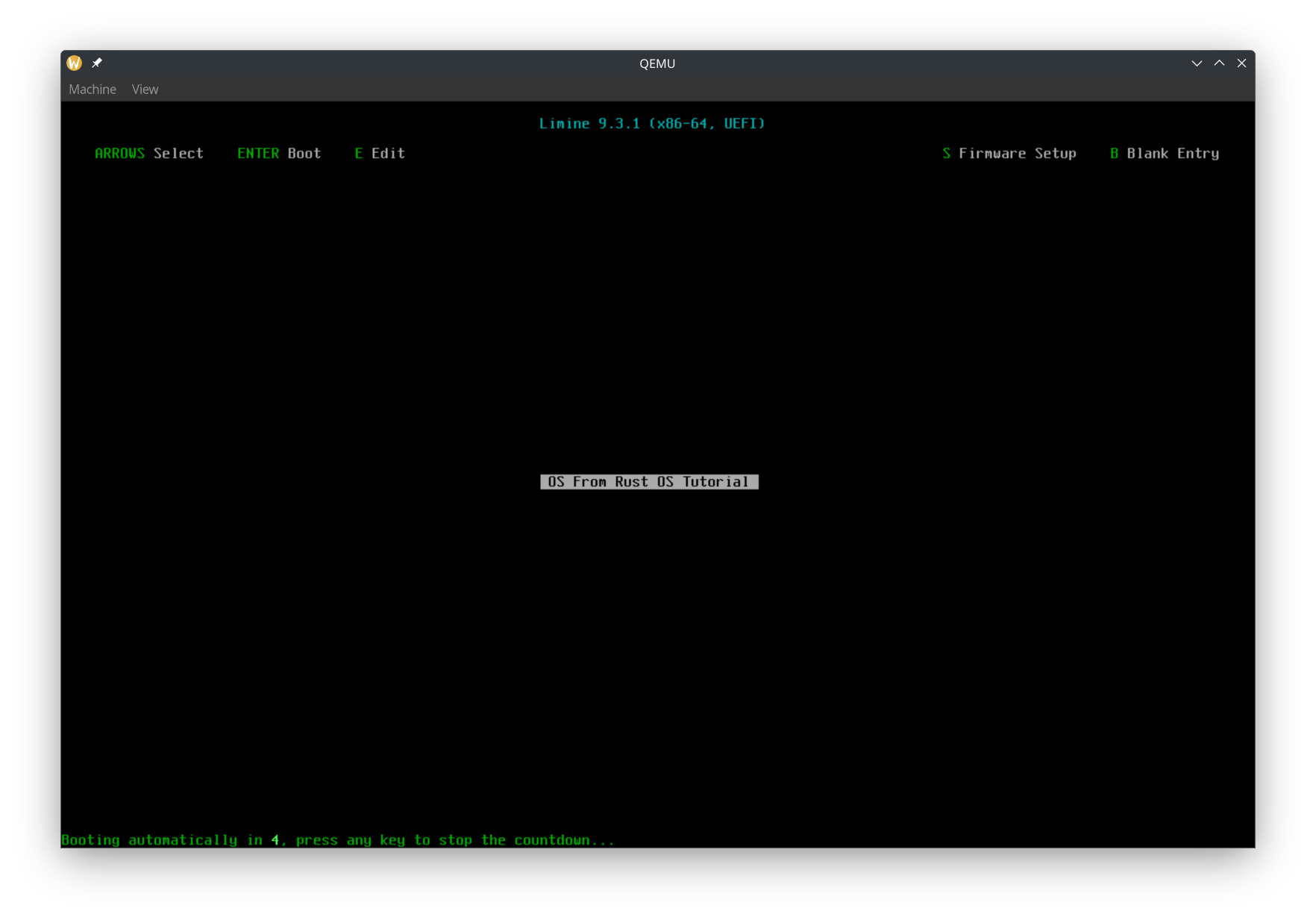The height and width of the screenshot is (920, 1316).
Task: Click the B Blank Entry option
Action: coord(1164,153)
